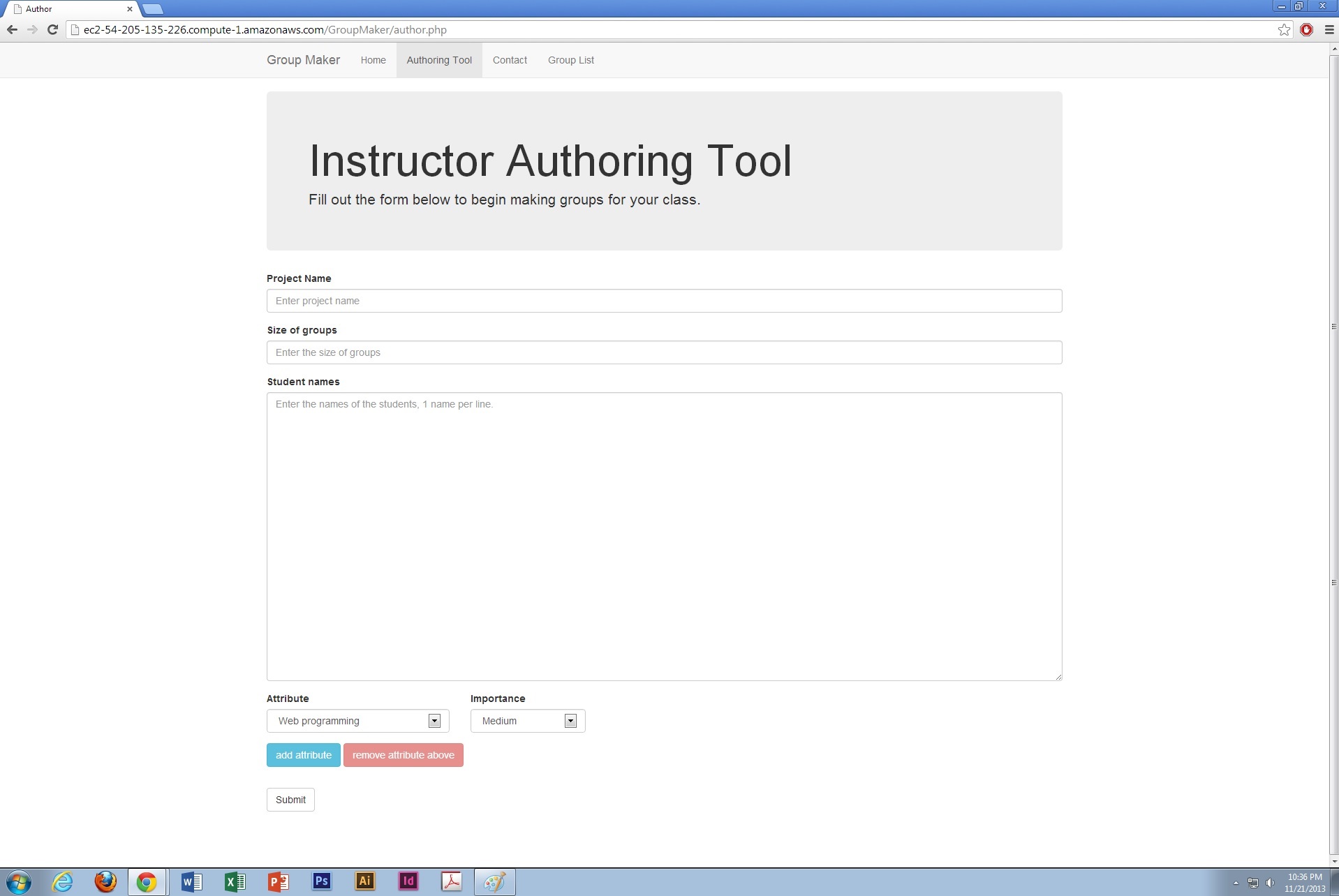Click the Windows Start button
This screenshot has width=1339, height=896.
point(18,882)
